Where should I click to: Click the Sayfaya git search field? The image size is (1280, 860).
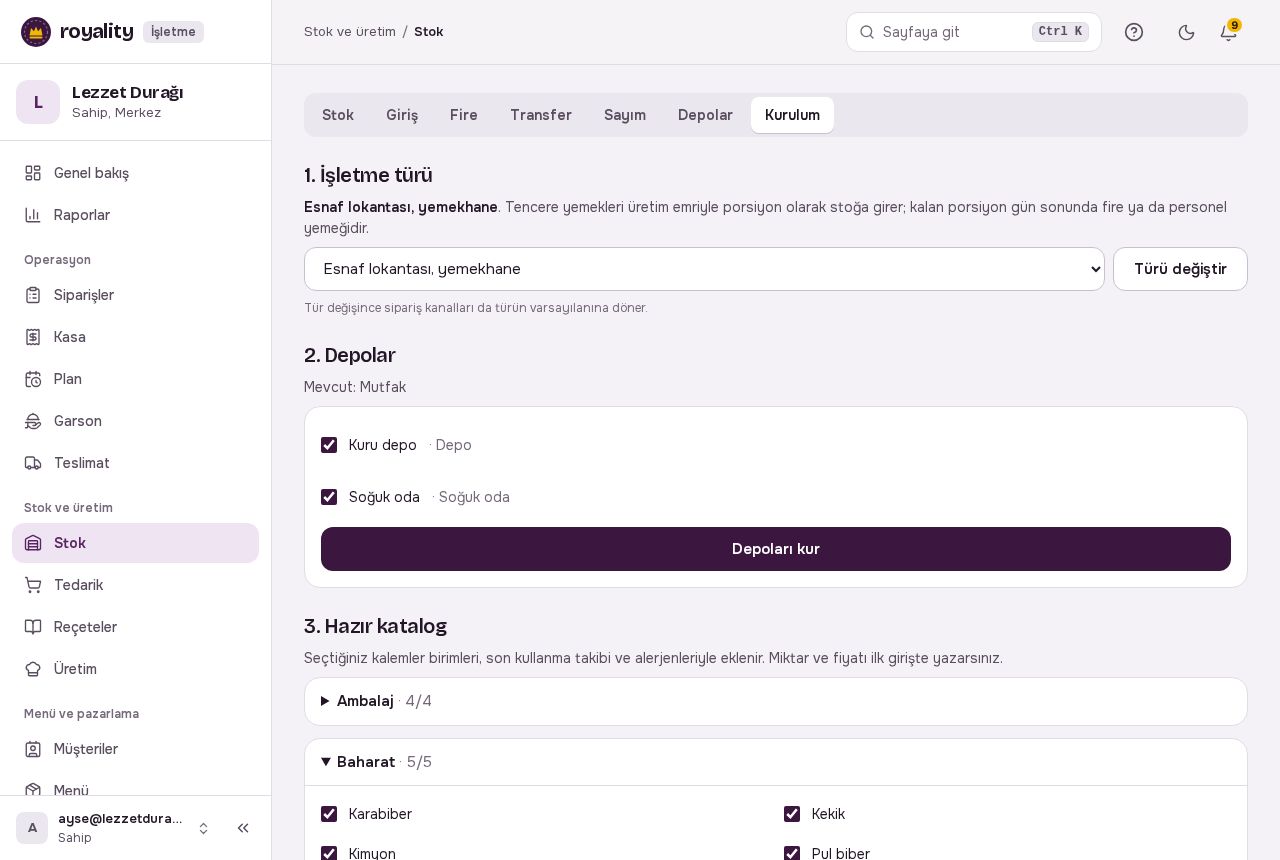(974, 32)
